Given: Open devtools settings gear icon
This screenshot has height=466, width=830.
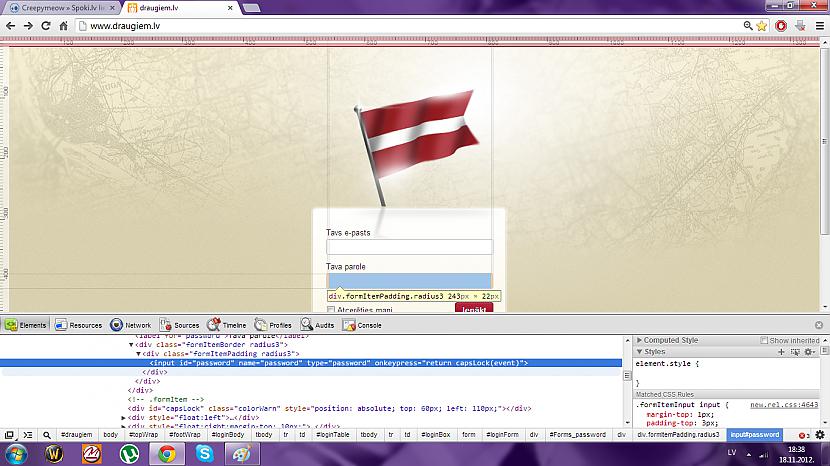Looking at the screenshot, I should [x=819, y=435].
